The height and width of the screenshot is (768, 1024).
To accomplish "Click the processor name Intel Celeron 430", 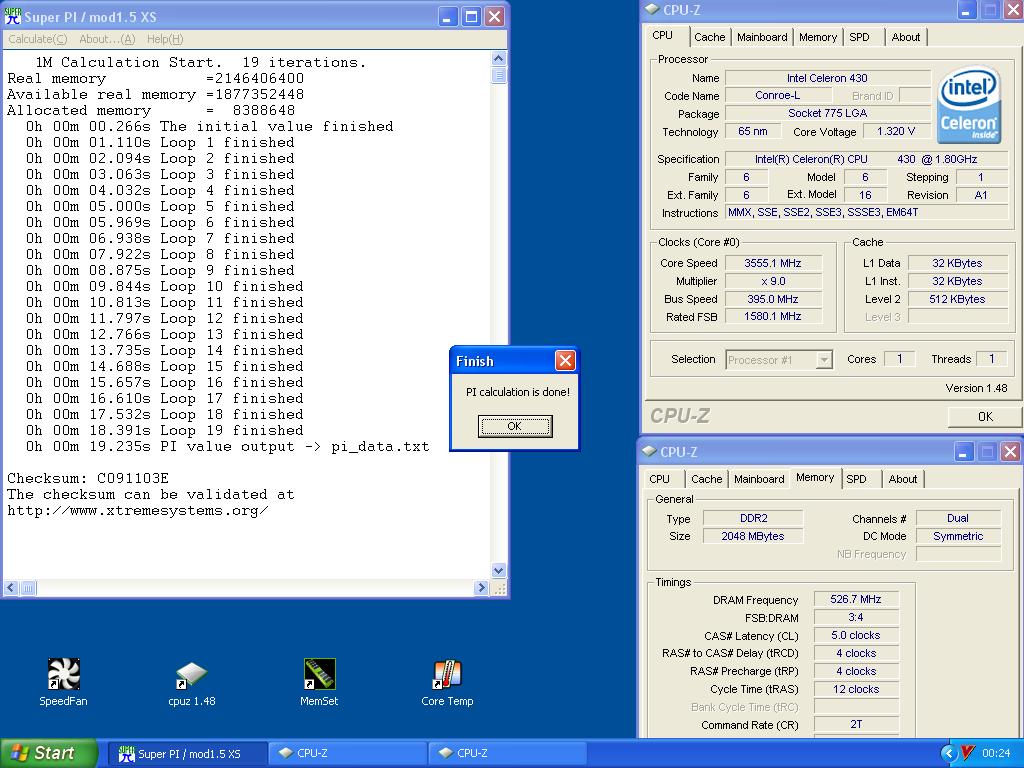I will [827, 78].
